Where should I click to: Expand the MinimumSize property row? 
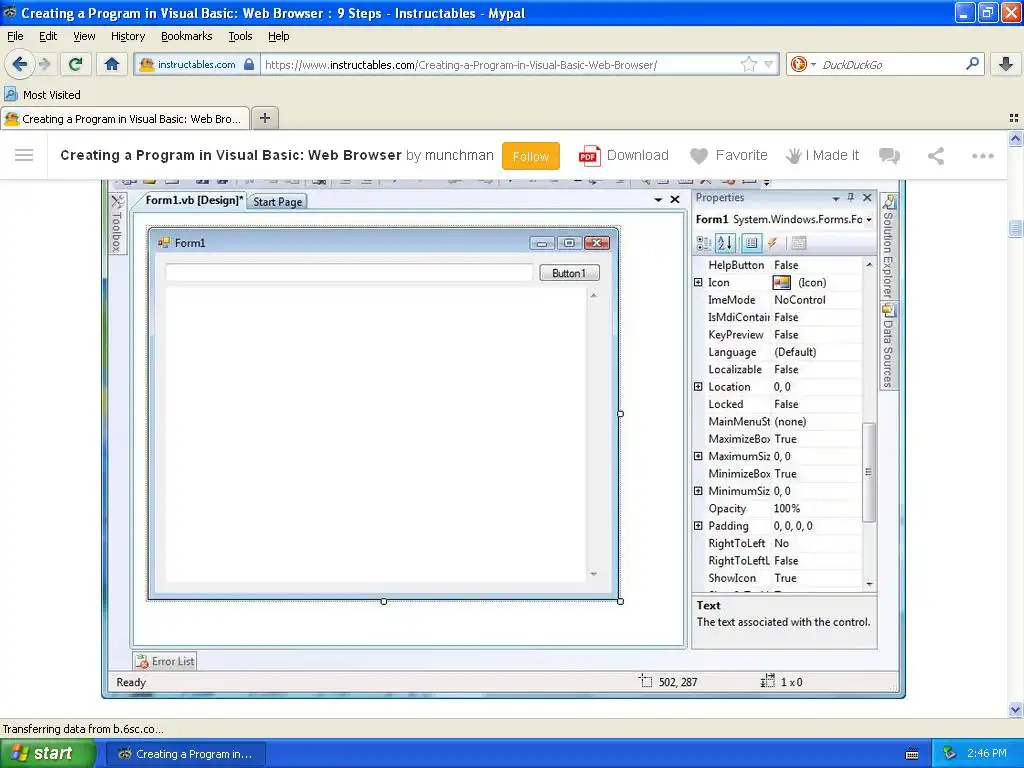click(x=698, y=490)
